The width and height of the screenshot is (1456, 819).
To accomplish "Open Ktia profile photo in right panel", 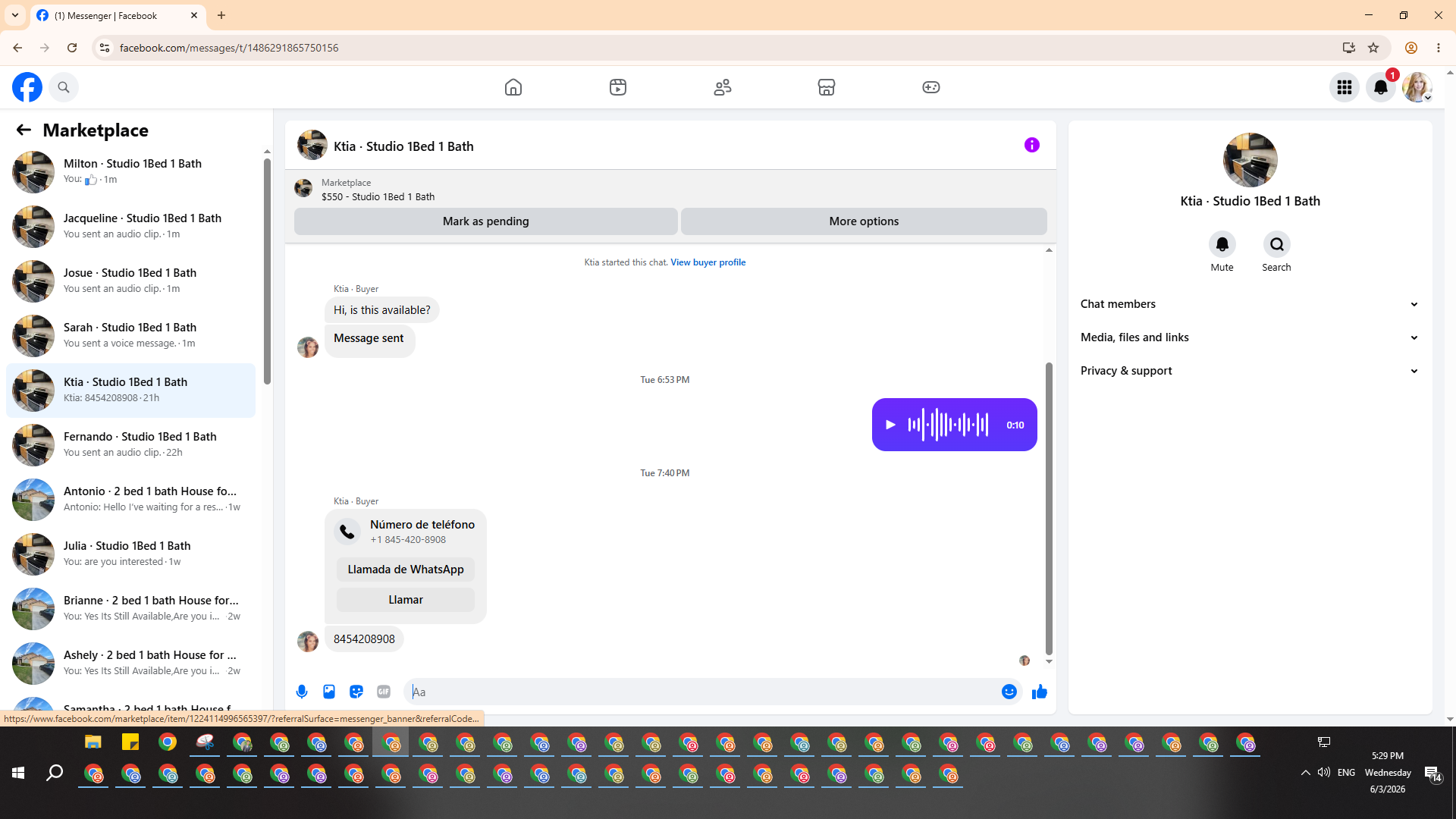I will [x=1250, y=160].
